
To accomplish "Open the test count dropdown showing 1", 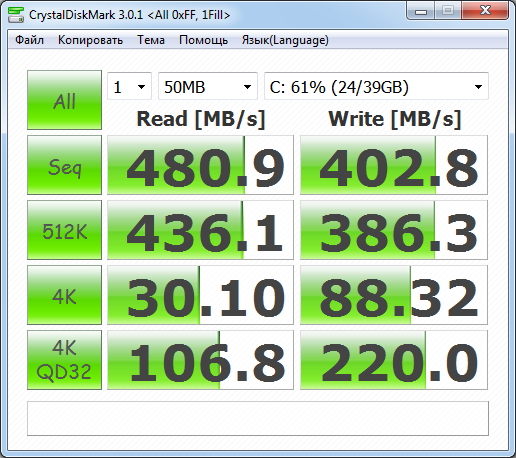I will pos(129,86).
